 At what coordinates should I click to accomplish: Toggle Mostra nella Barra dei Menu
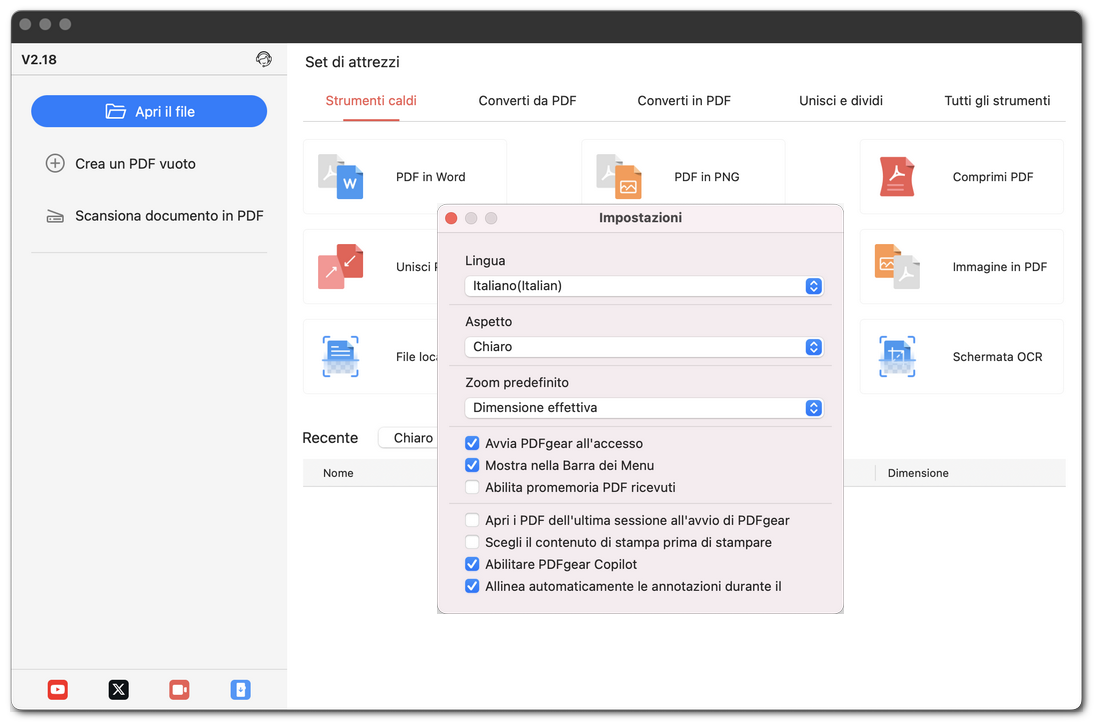(472, 465)
